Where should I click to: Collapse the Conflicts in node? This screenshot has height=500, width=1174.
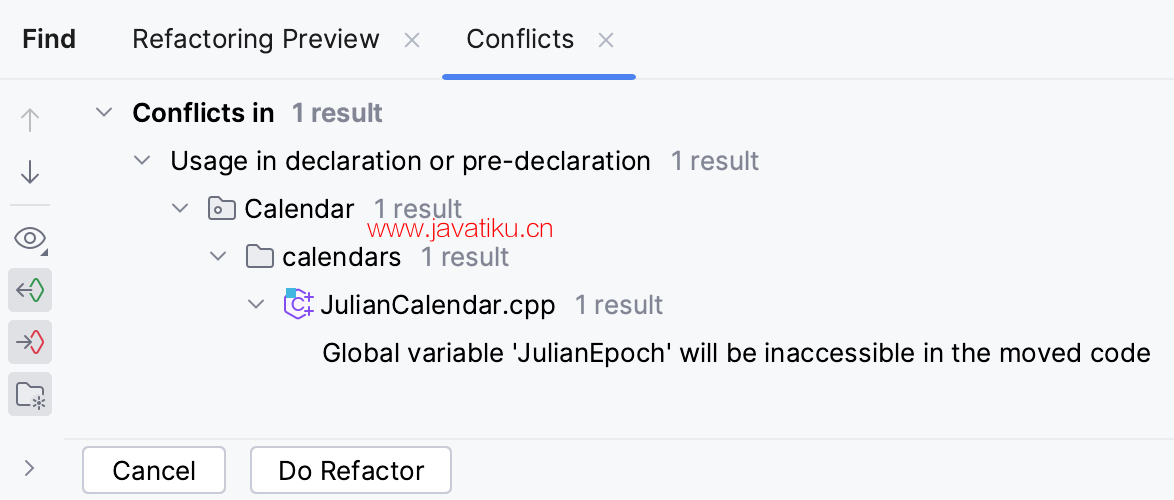104,113
